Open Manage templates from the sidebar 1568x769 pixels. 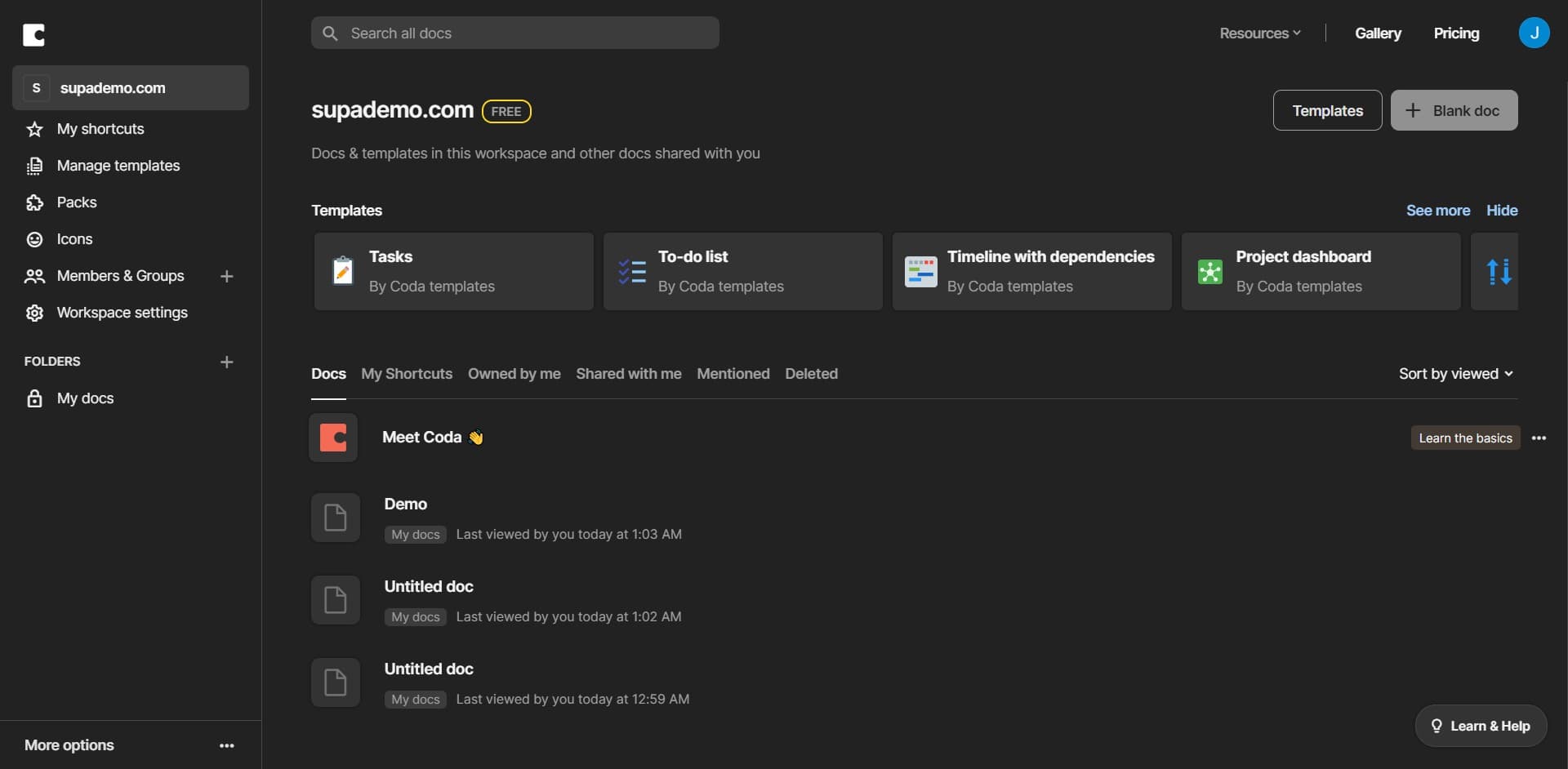click(119, 165)
